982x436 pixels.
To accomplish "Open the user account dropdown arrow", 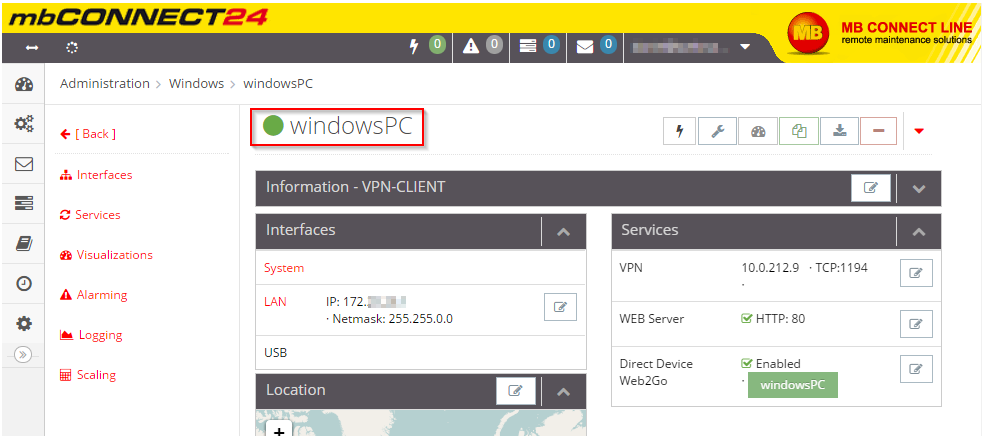I will tap(745, 47).
